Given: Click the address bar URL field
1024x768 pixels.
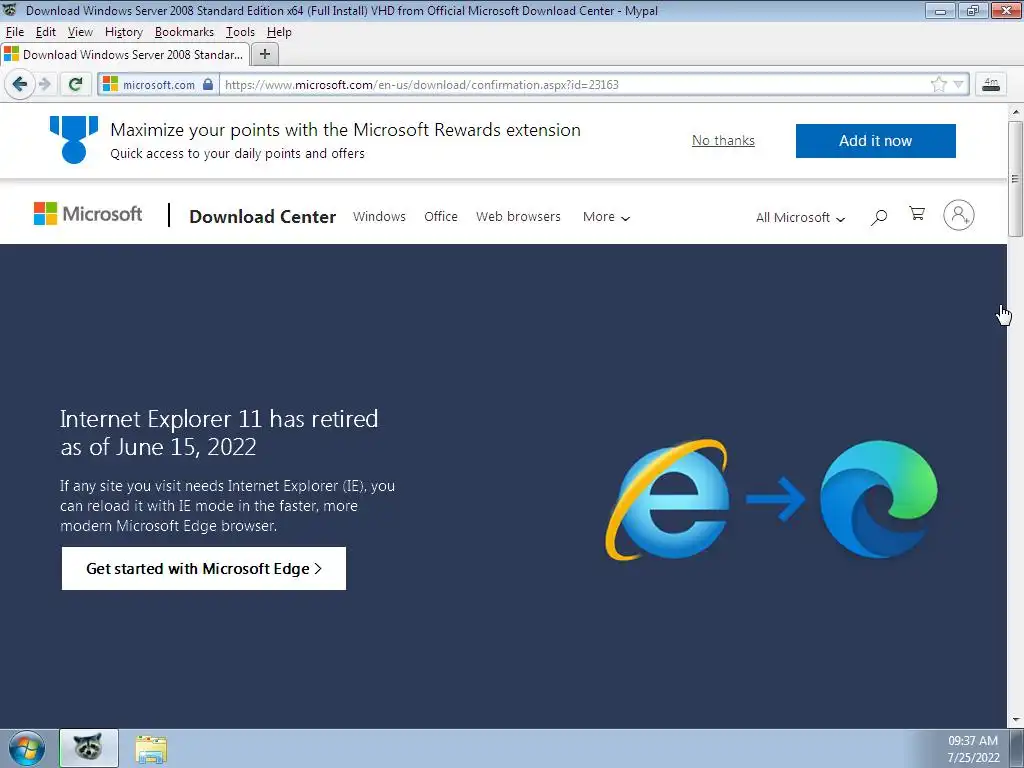Looking at the screenshot, I should click(575, 84).
